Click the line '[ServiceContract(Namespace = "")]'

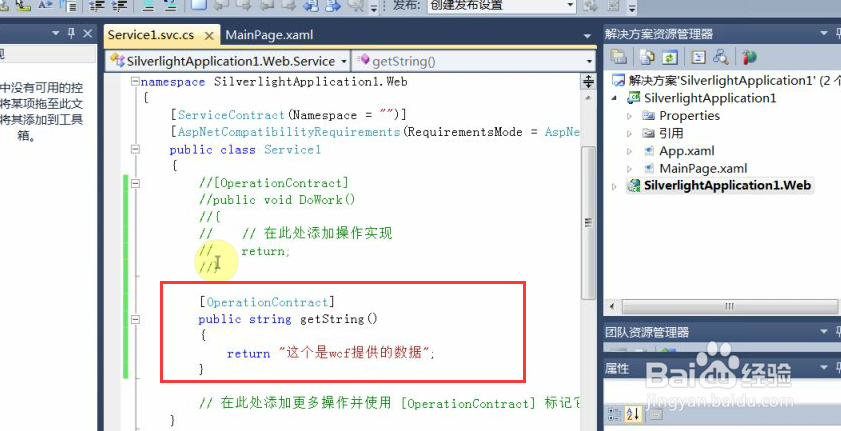pyautogui.click(x=288, y=115)
